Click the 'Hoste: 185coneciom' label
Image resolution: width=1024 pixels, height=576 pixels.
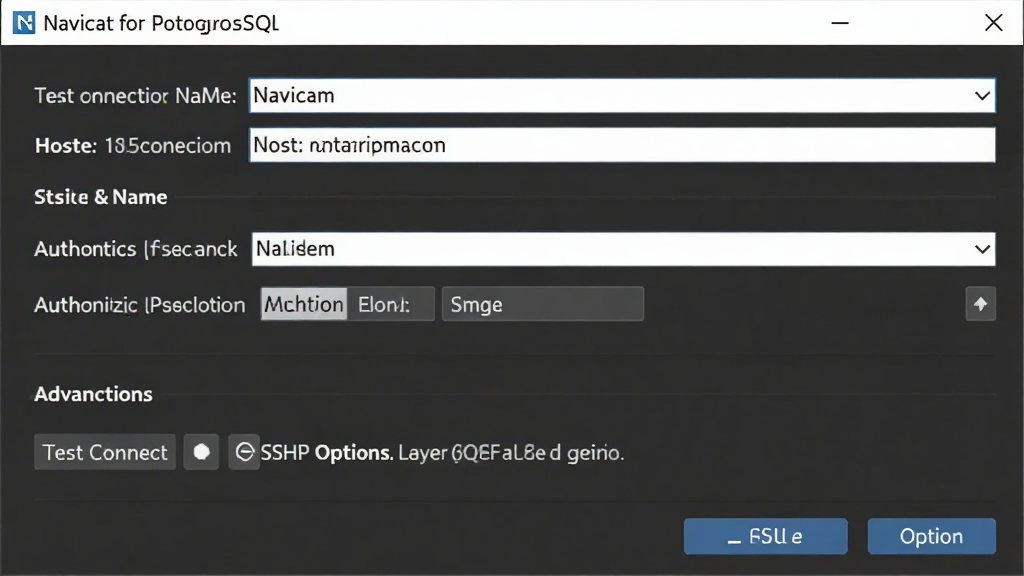[133, 146]
